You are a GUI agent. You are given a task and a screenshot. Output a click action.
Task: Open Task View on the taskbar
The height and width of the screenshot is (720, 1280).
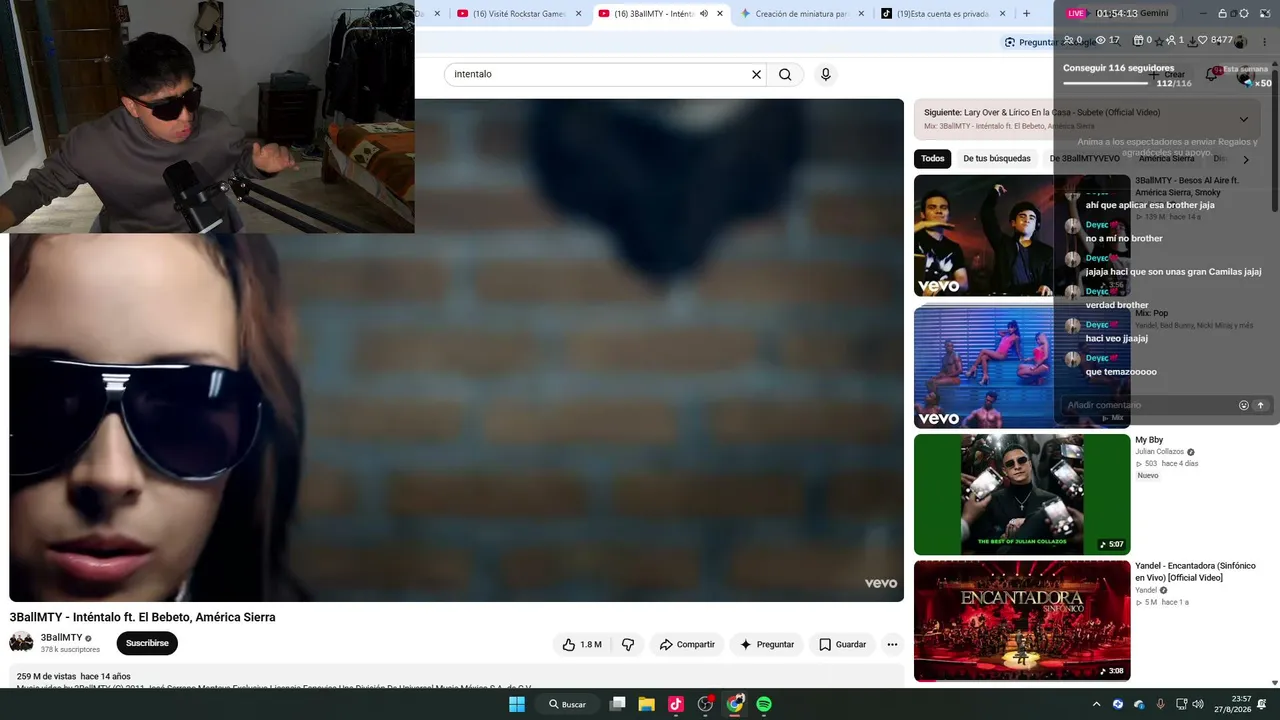[x=617, y=704]
